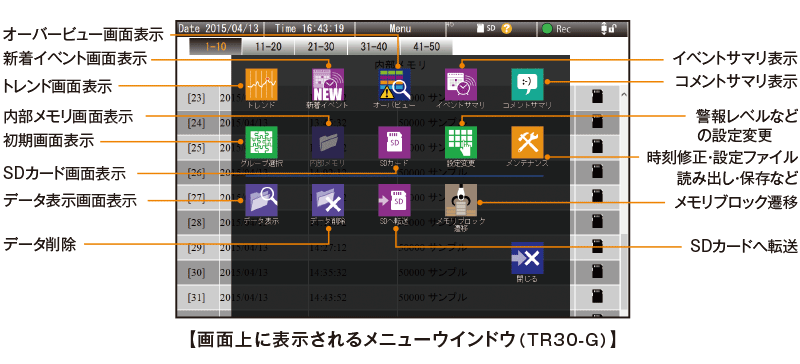
Task: Click the scrollbar up arrow
Action: coord(624,95)
